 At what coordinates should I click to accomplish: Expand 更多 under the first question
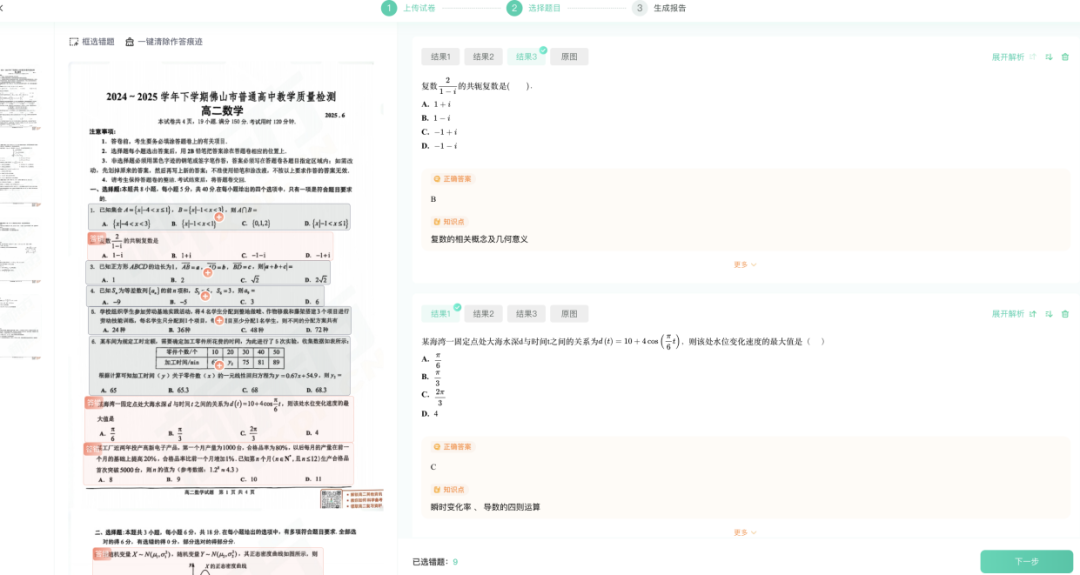tap(745, 265)
